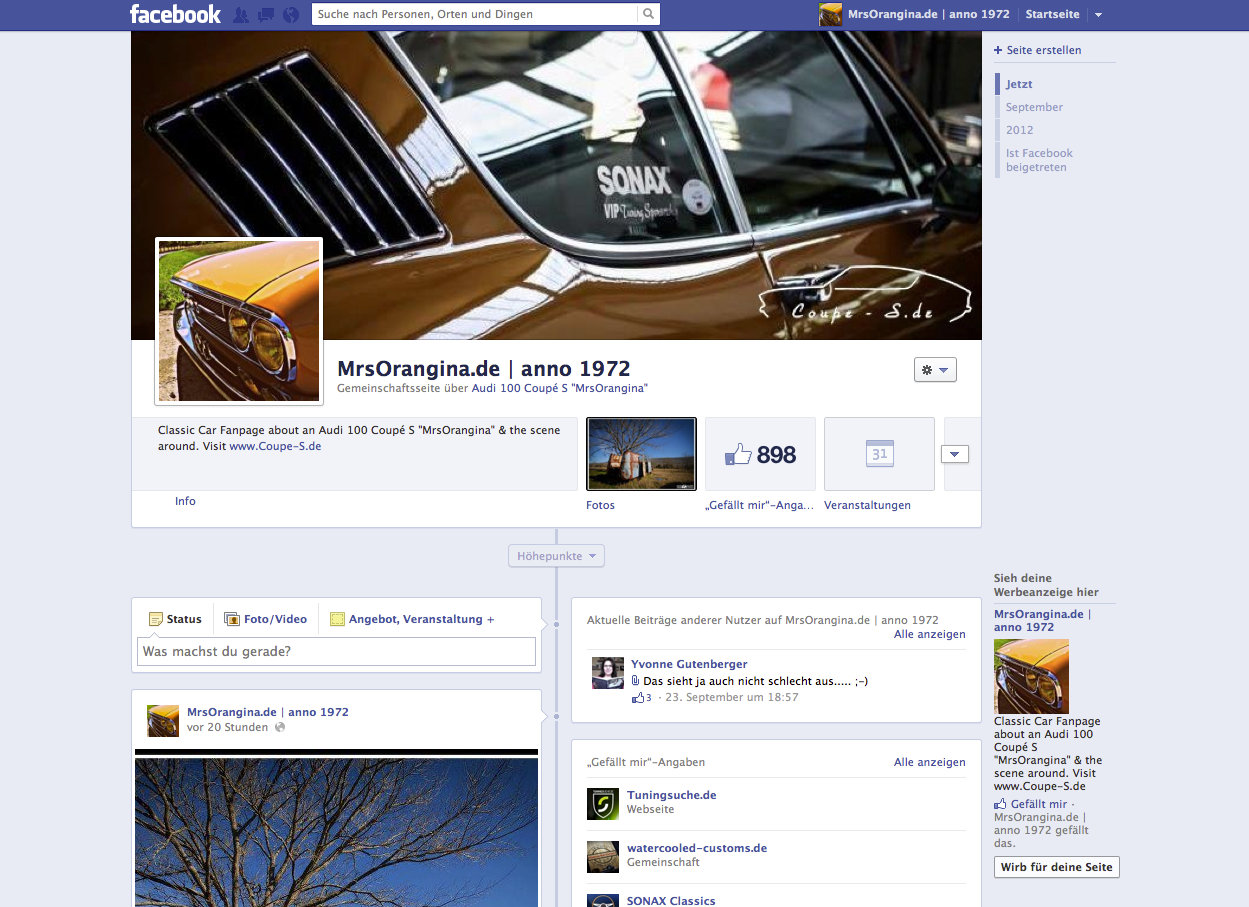The height and width of the screenshot is (907, 1249).
Task: Open the „Gefällt mir"-Angaben label link
Action: click(759, 505)
